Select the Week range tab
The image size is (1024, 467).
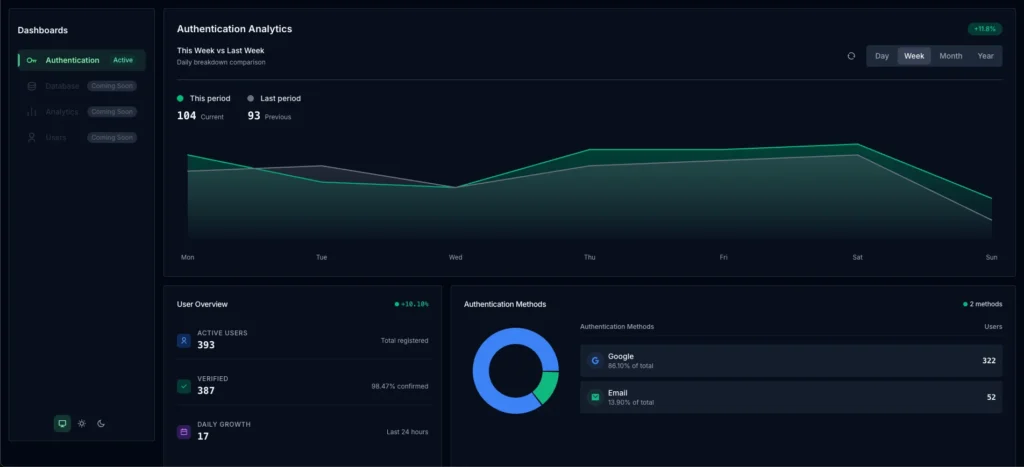tap(914, 56)
